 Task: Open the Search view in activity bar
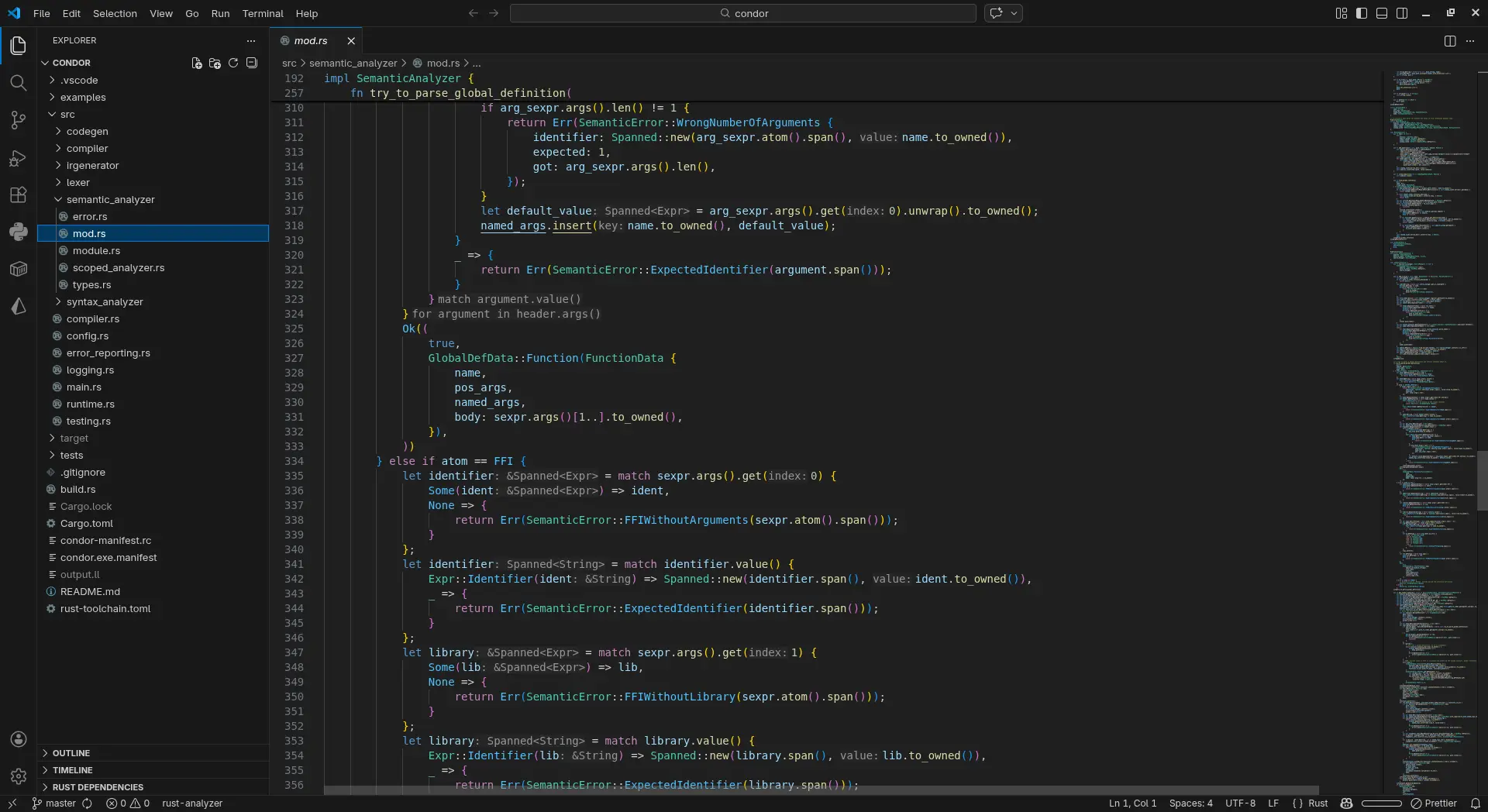(x=19, y=83)
